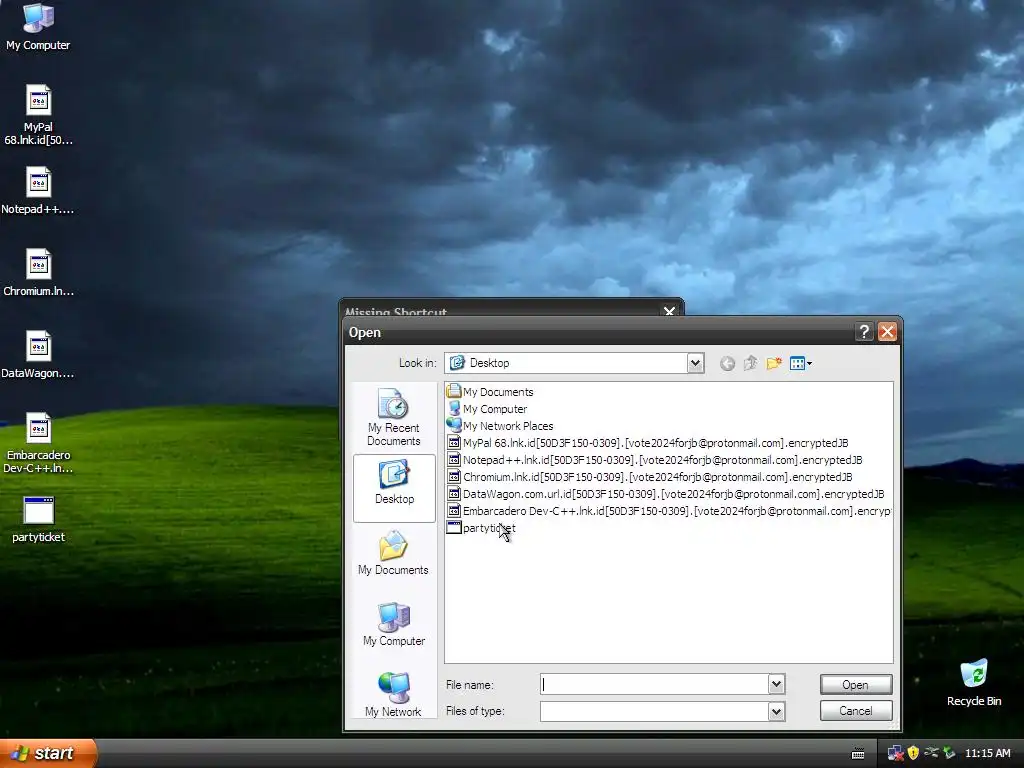Select the partyticket desktop icon
This screenshot has height=768, width=1024.
38,520
